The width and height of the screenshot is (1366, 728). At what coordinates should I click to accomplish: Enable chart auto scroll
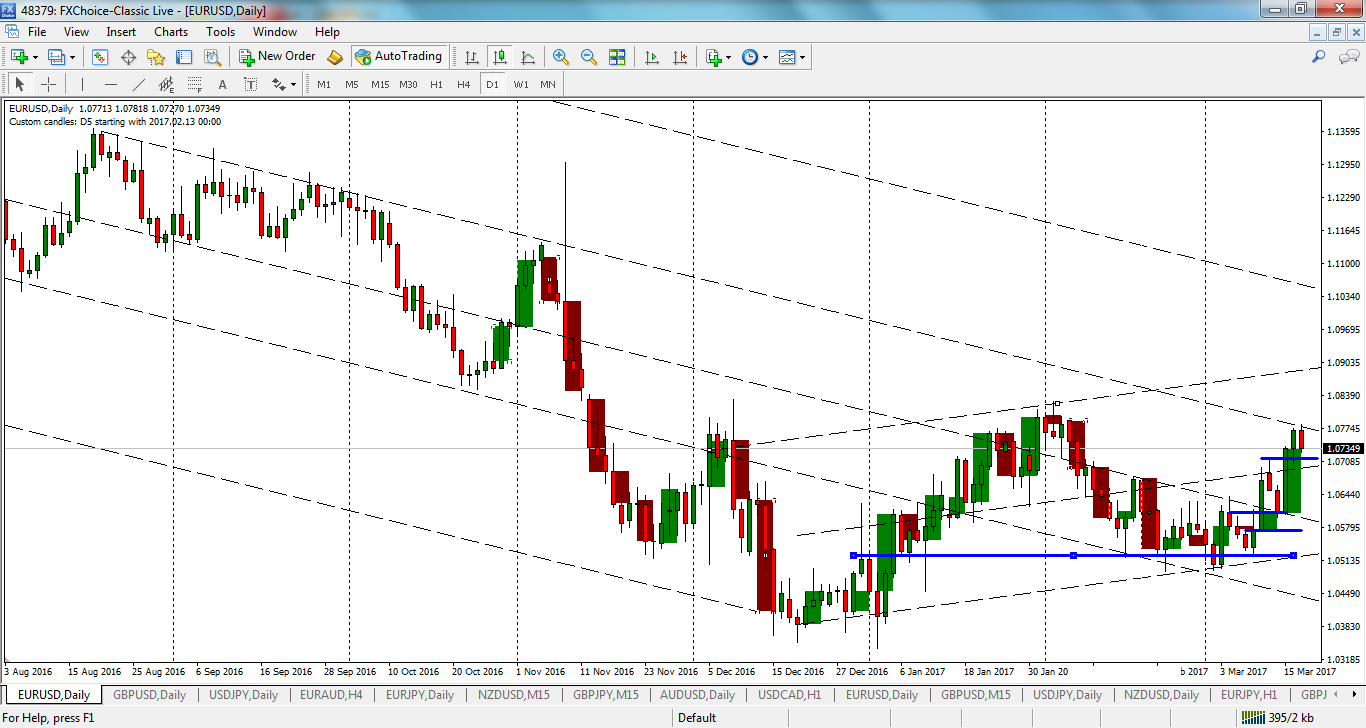pyautogui.click(x=652, y=56)
